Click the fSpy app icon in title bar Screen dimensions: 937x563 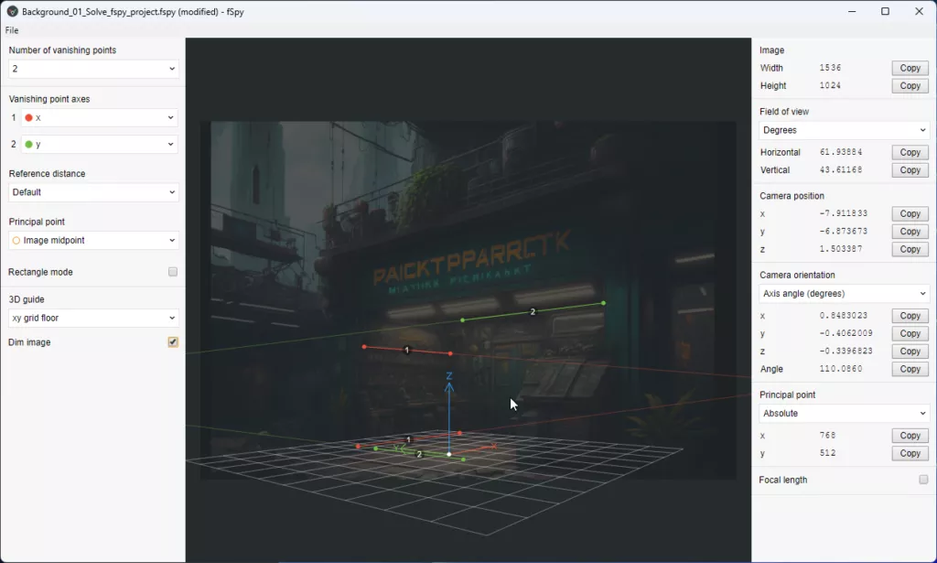(12, 12)
